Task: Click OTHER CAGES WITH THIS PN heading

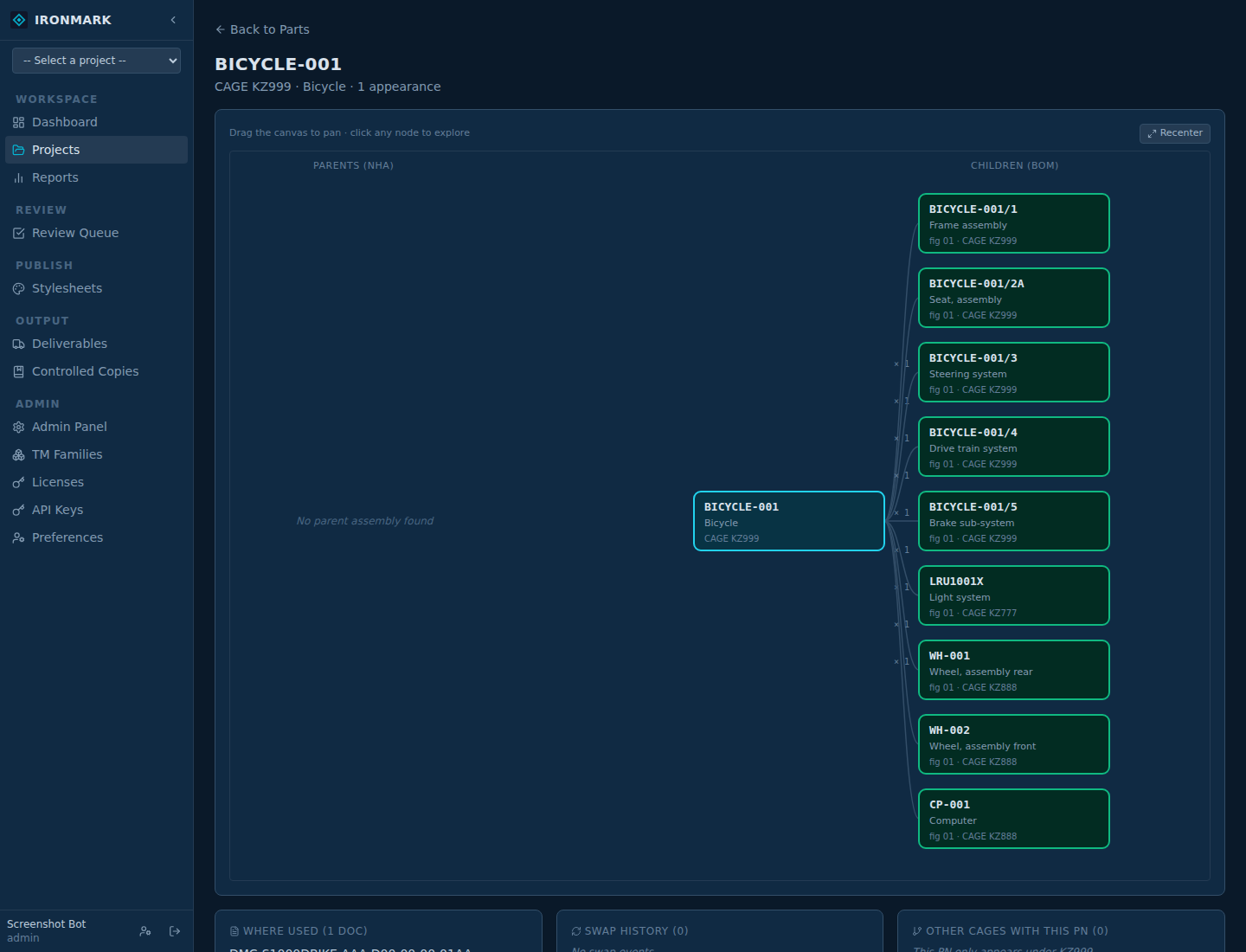Action: (x=1017, y=931)
